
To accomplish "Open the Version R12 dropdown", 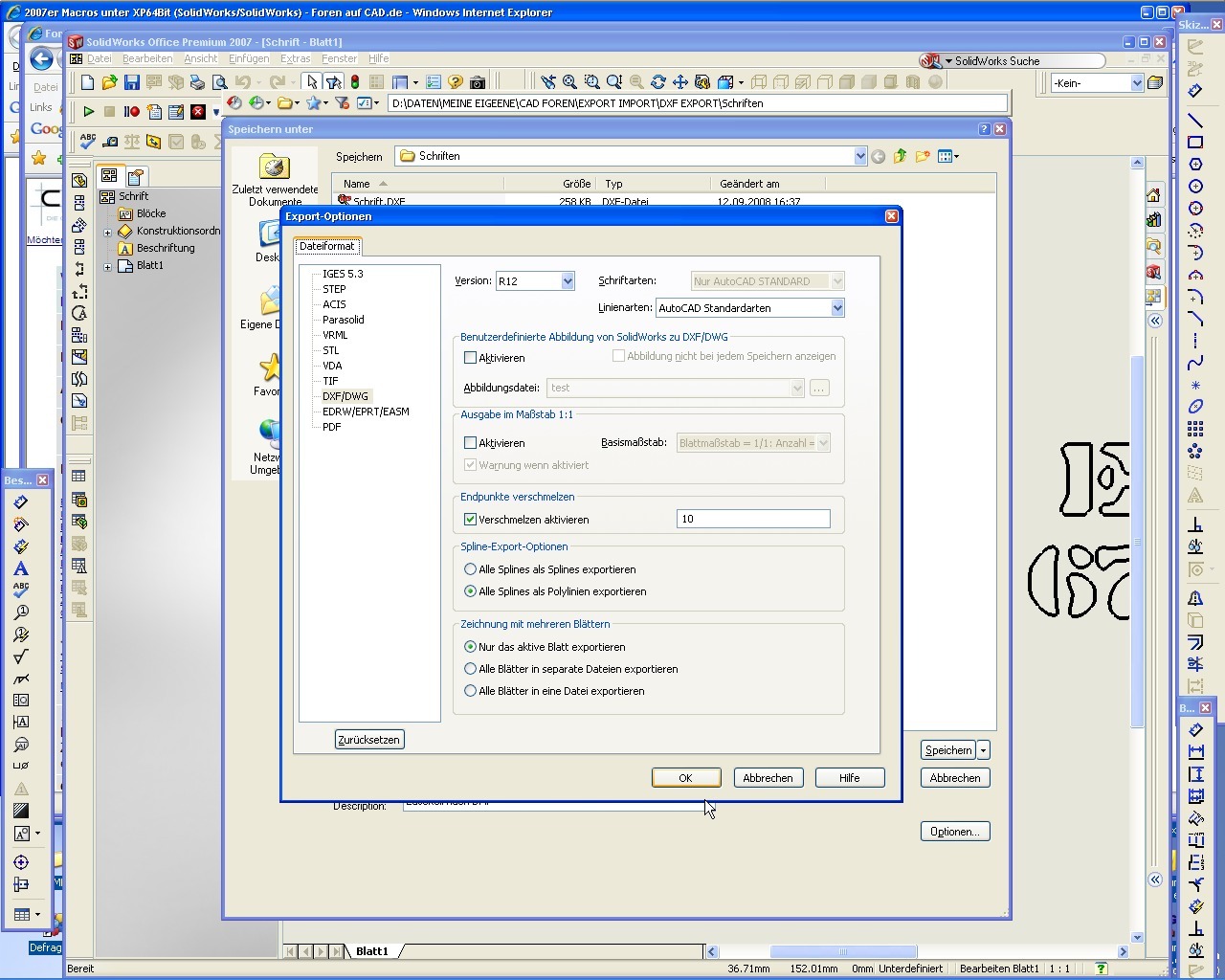I will pos(568,281).
